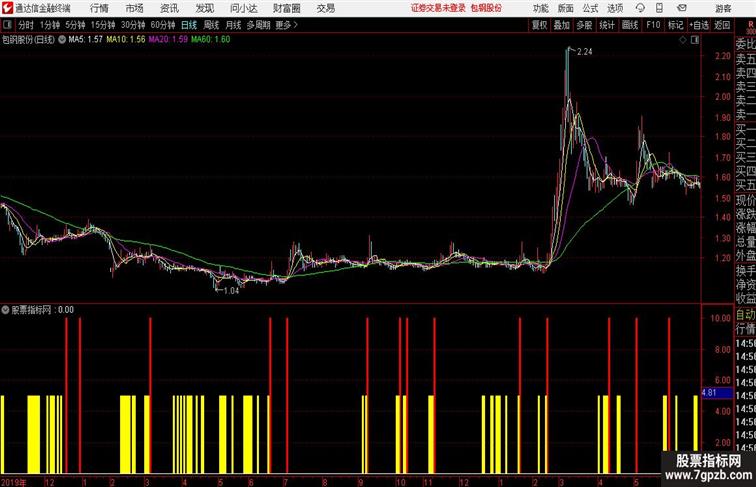
Task: Click the 包钢股份(日线) chart title
Action: tap(28, 40)
